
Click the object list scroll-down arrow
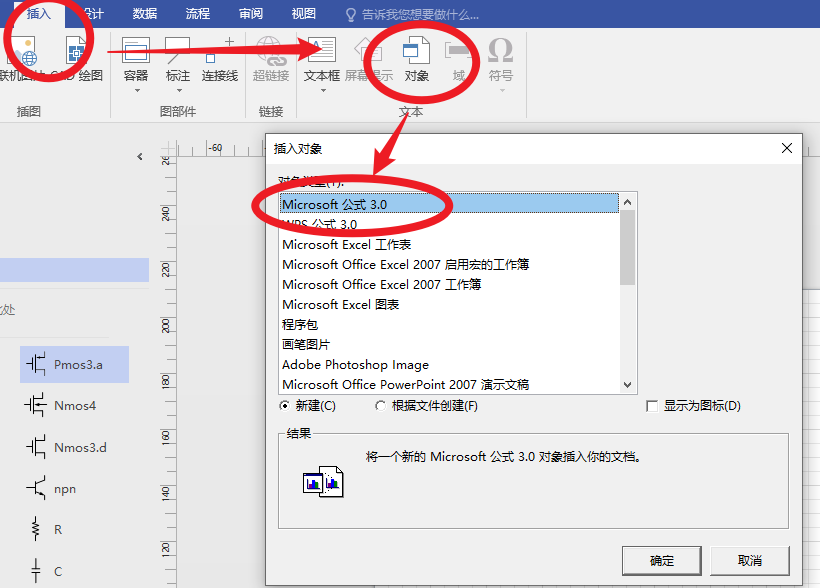tap(628, 385)
